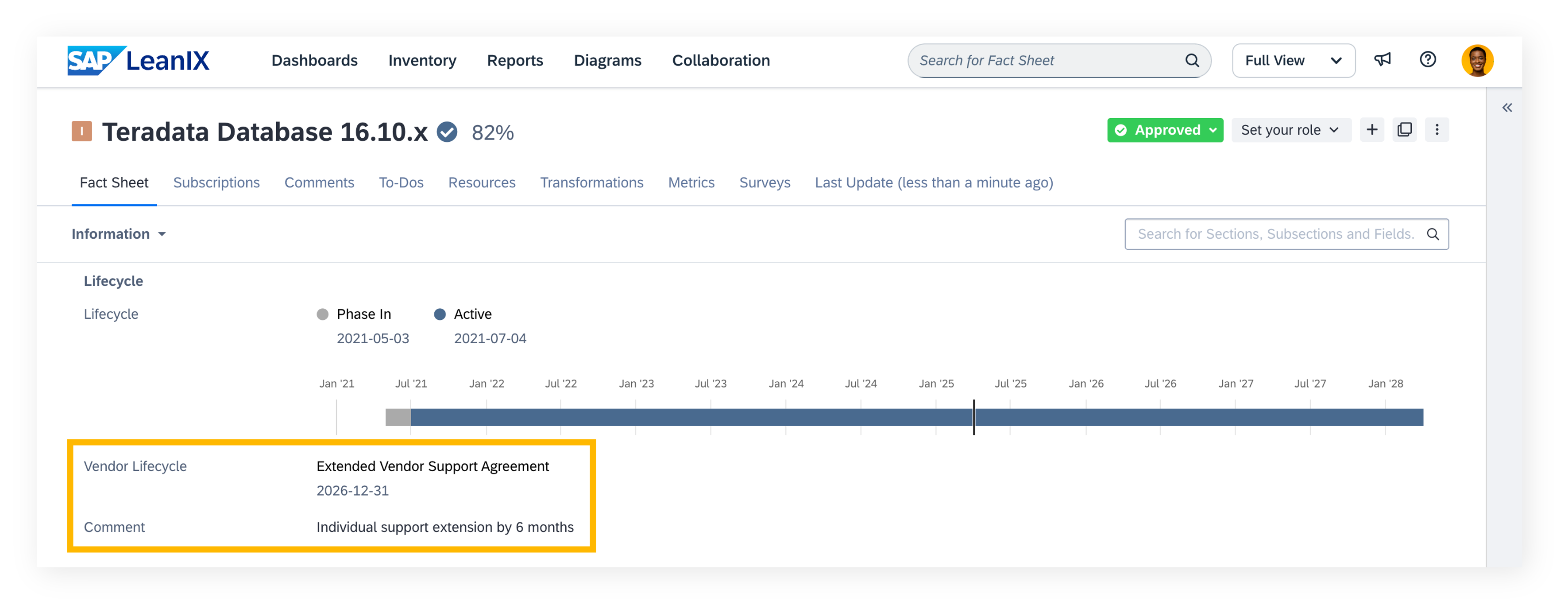Click the SAP LeanIX logo

138,60
